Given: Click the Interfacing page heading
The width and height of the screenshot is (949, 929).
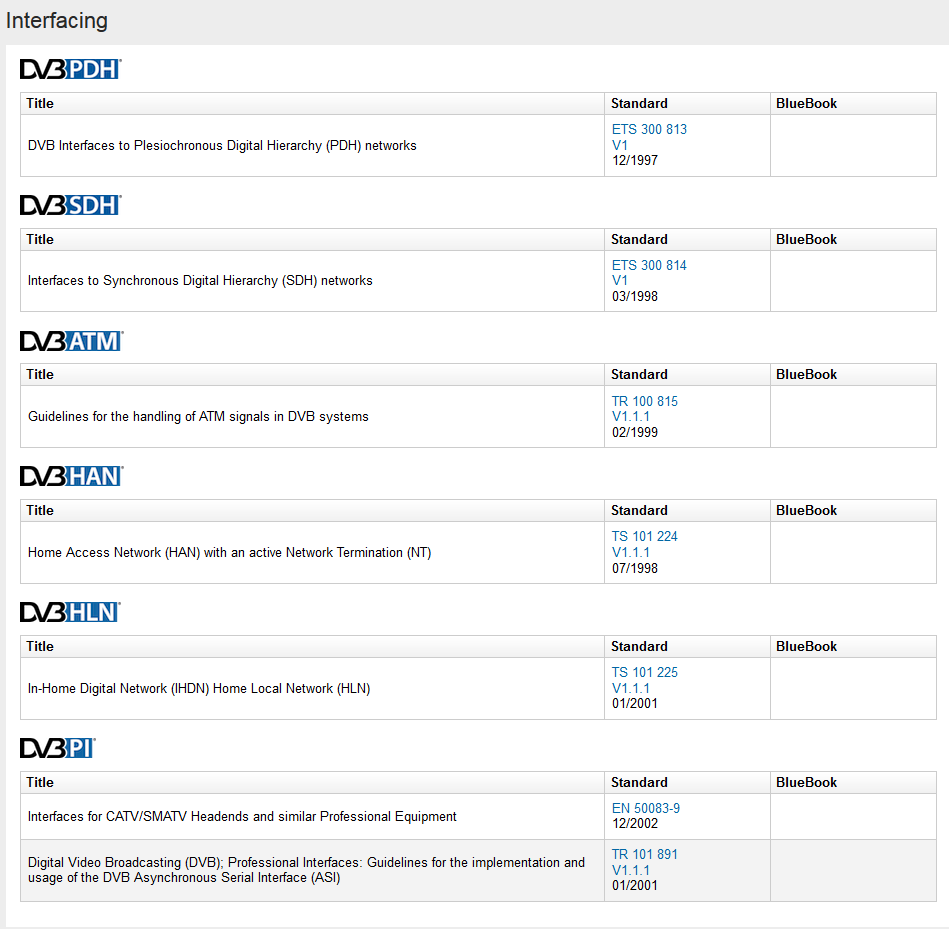Looking at the screenshot, I should point(57,21).
